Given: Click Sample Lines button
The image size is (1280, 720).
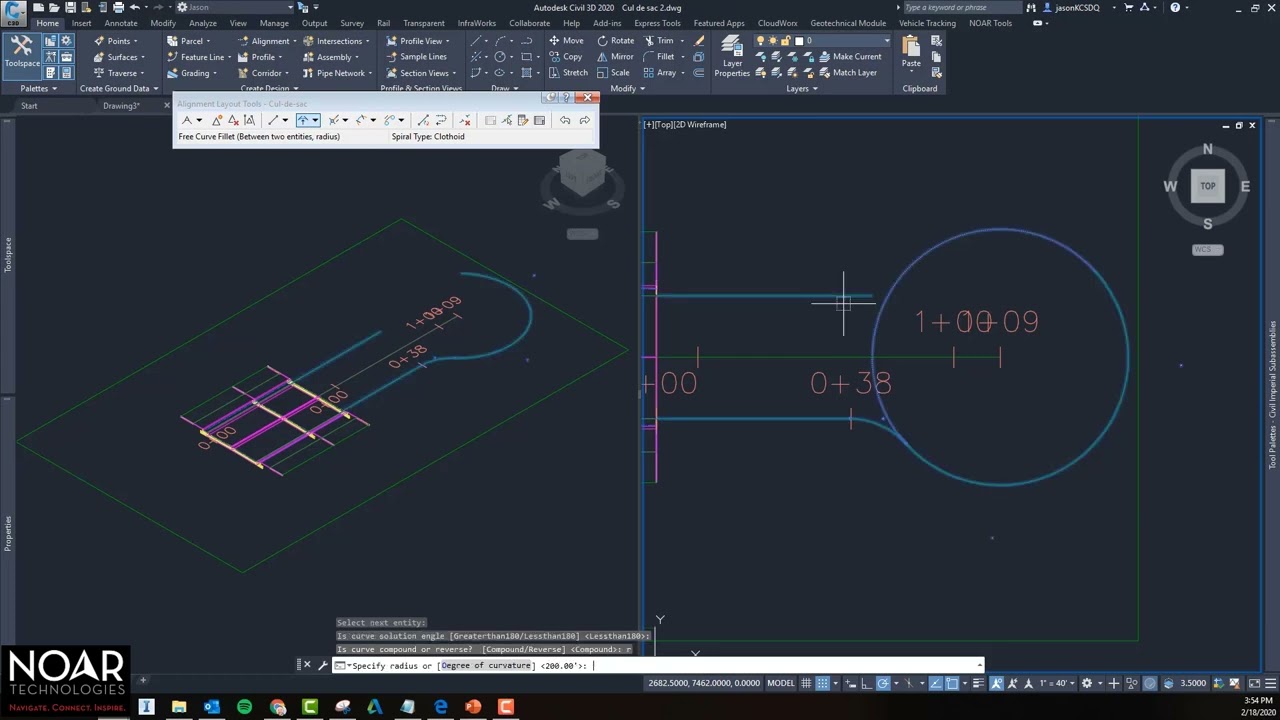Looking at the screenshot, I should (x=415, y=57).
